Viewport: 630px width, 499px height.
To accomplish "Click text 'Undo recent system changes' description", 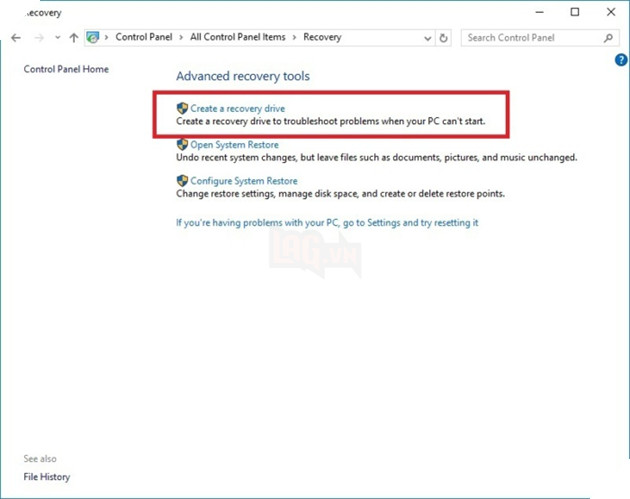I will tap(376, 157).
